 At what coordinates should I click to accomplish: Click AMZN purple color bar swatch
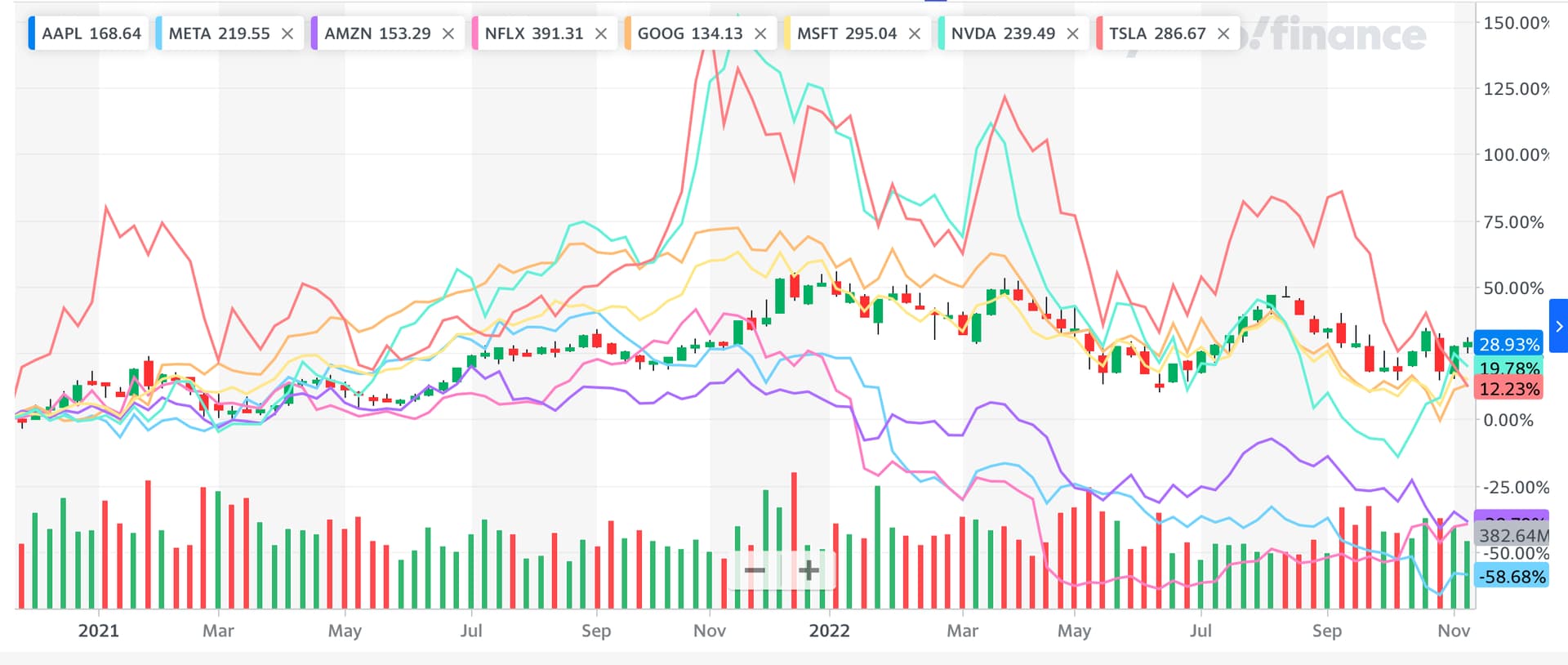click(x=314, y=33)
